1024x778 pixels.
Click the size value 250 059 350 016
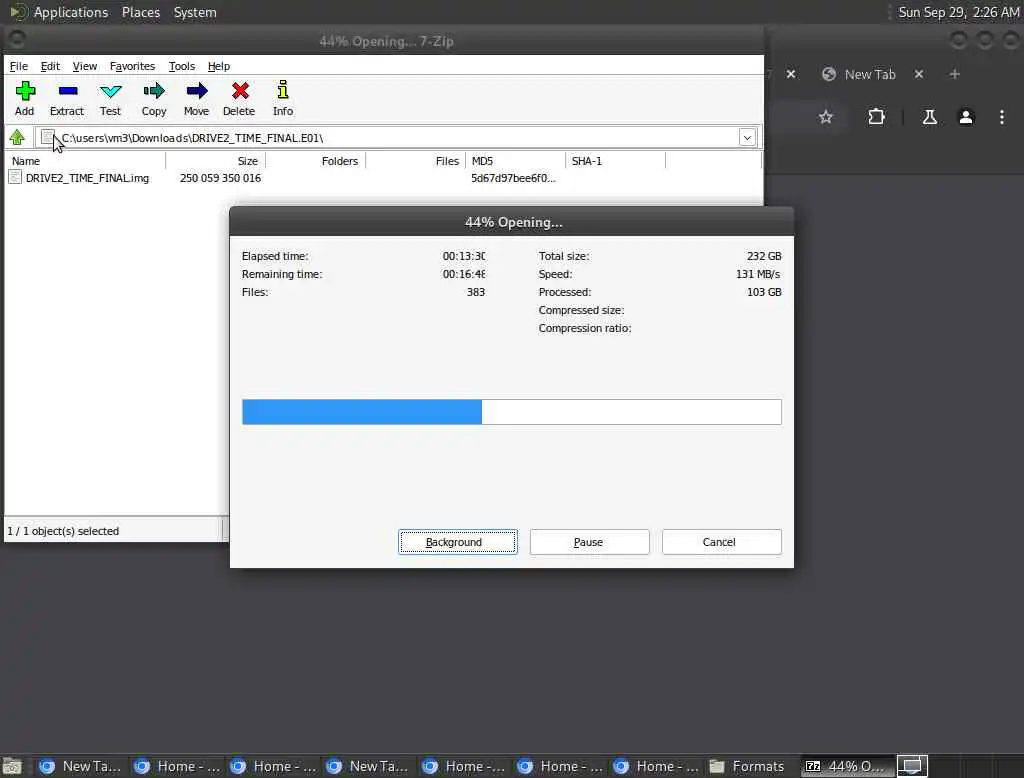pyautogui.click(x=220, y=178)
